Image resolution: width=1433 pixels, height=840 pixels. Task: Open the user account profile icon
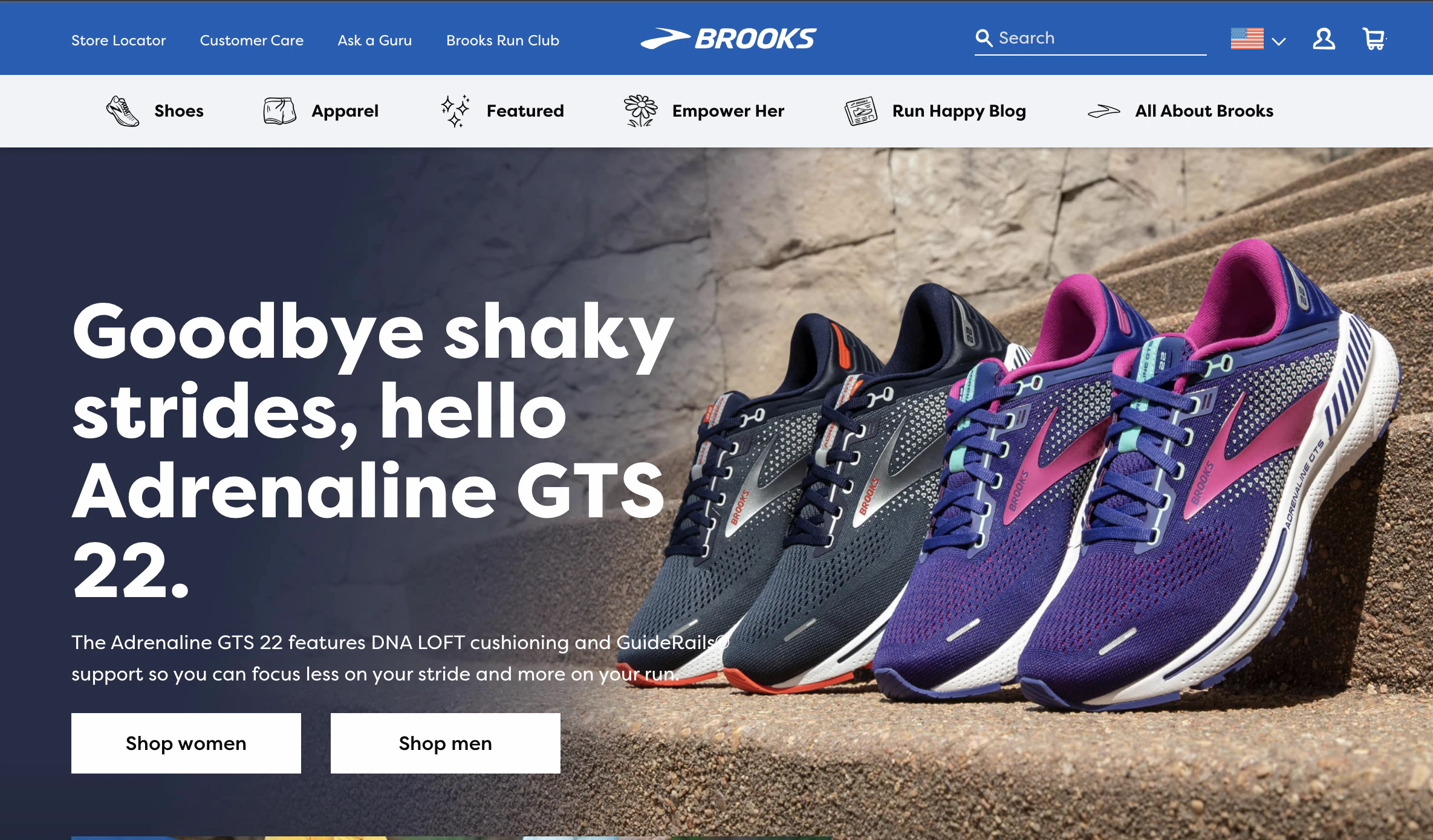click(1324, 39)
